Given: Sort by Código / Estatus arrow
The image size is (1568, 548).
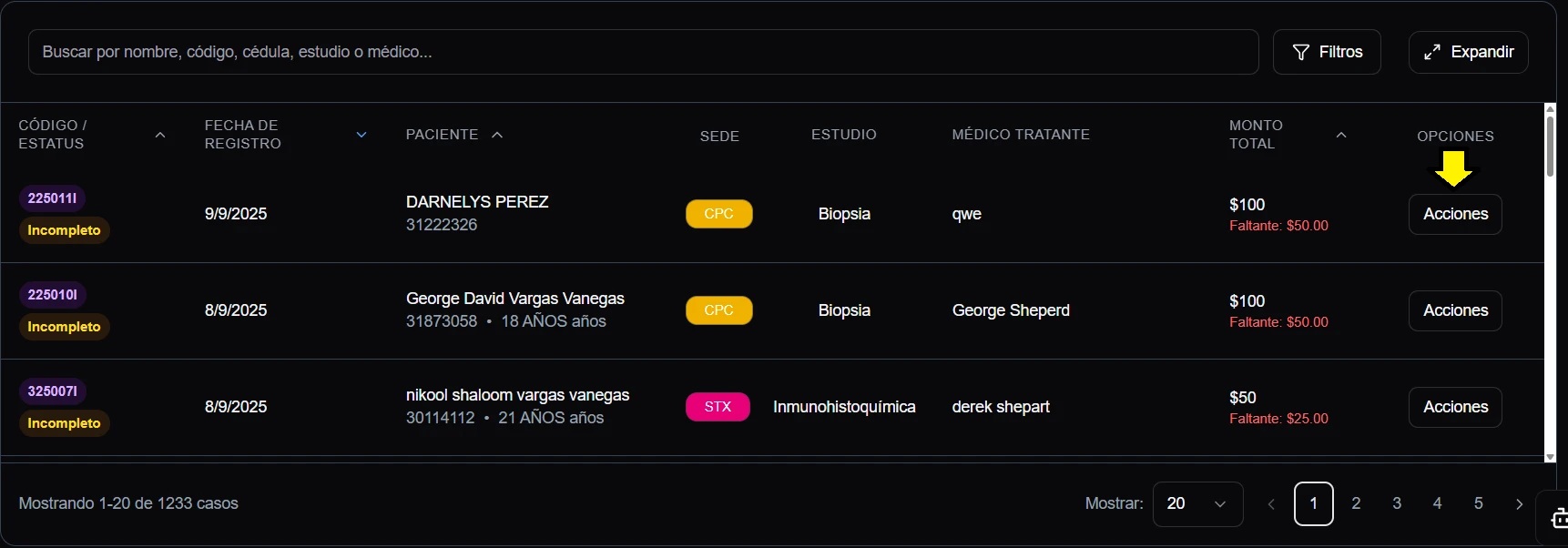Looking at the screenshot, I should point(160,135).
